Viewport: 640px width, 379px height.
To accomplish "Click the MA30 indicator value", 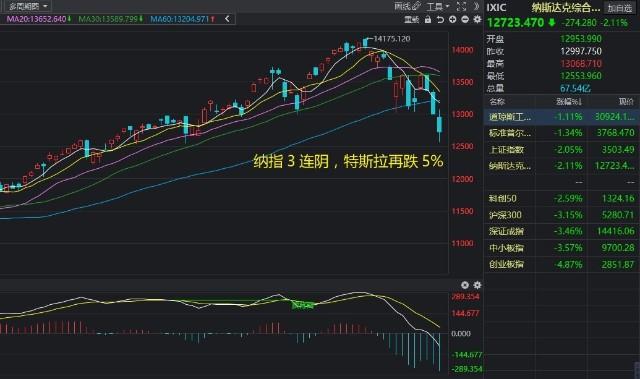I will pyautogui.click(x=111, y=19).
